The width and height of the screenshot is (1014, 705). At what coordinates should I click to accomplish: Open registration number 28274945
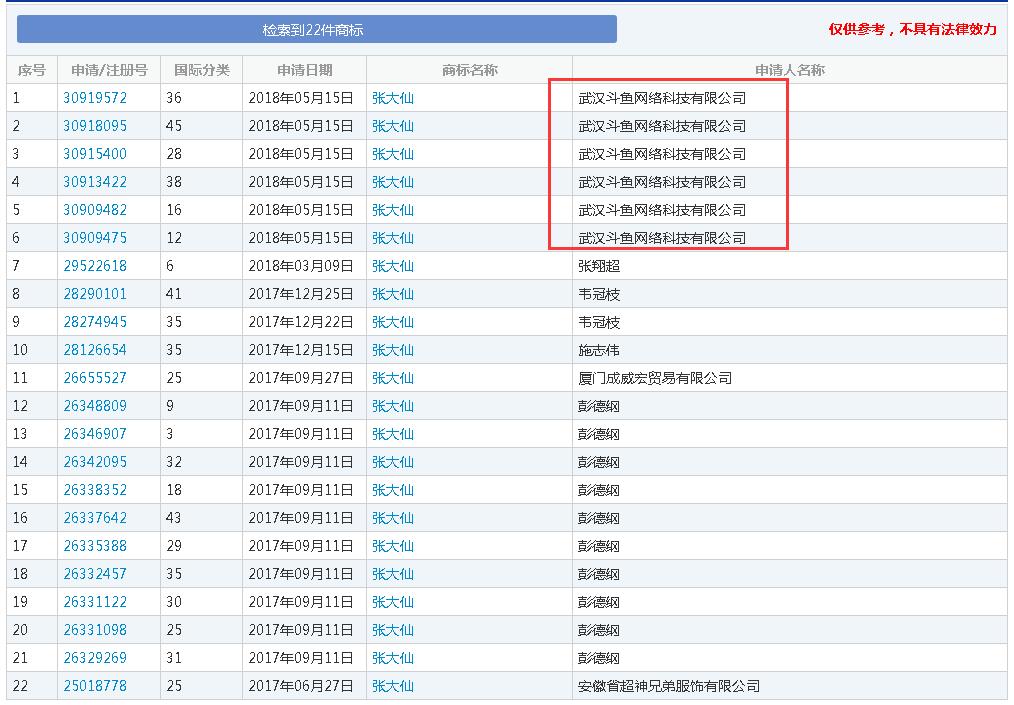coord(95,322)
